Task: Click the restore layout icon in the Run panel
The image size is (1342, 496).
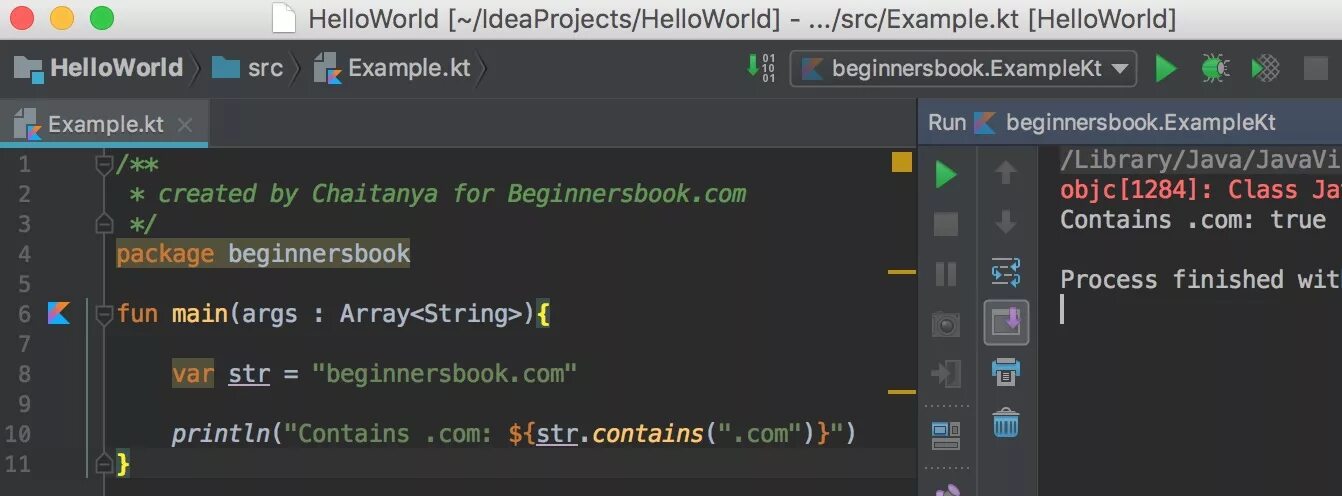Action: (x=945, y=434)
